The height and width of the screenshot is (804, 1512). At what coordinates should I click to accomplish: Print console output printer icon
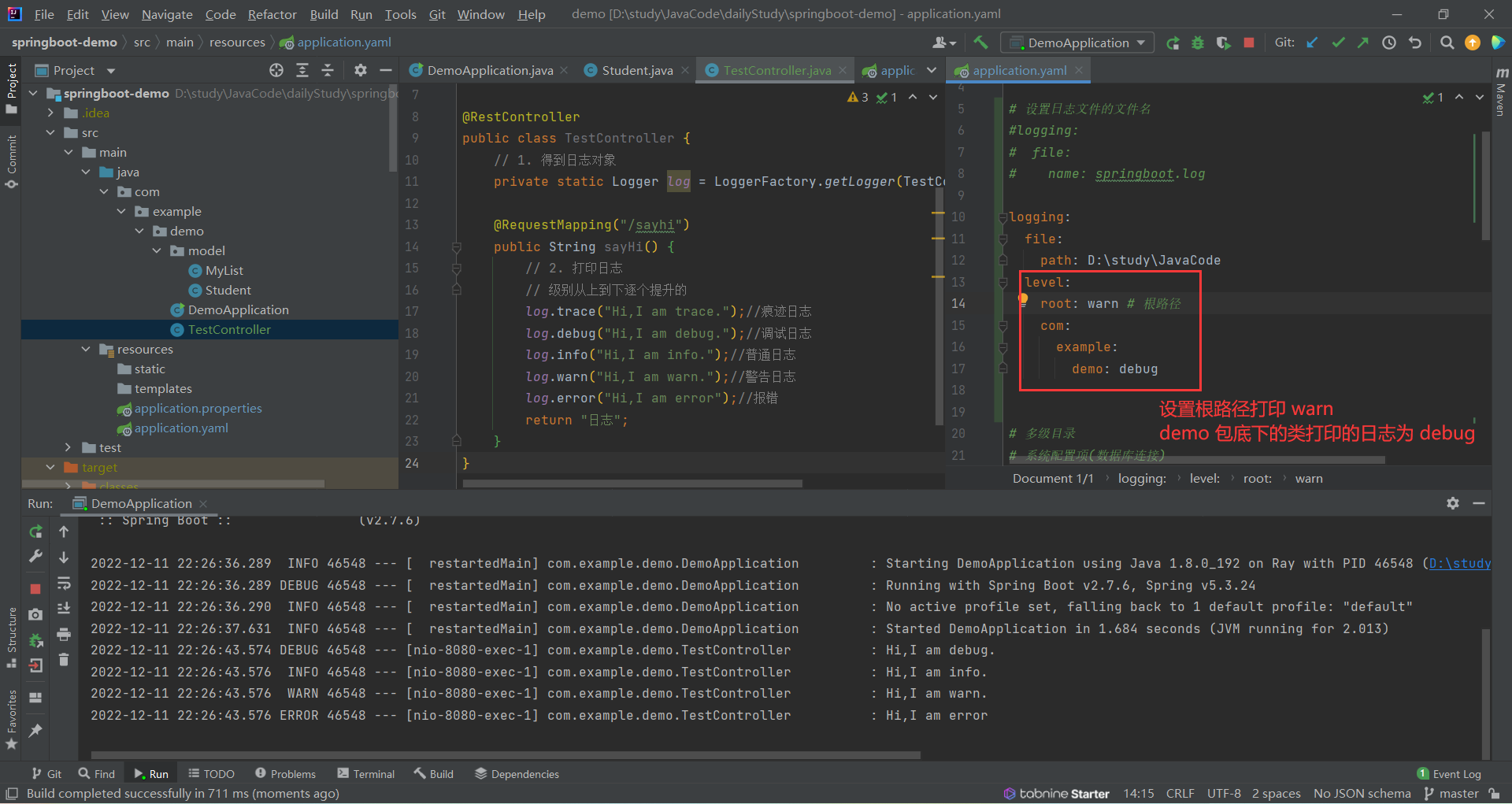click(64, 634)
